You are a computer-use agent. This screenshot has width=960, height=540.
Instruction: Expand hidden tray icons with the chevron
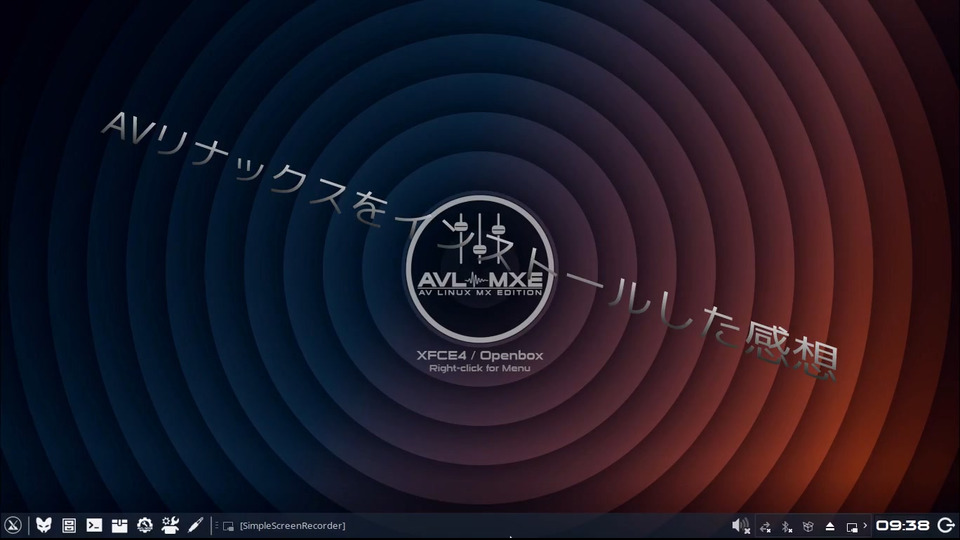(865, 525)
